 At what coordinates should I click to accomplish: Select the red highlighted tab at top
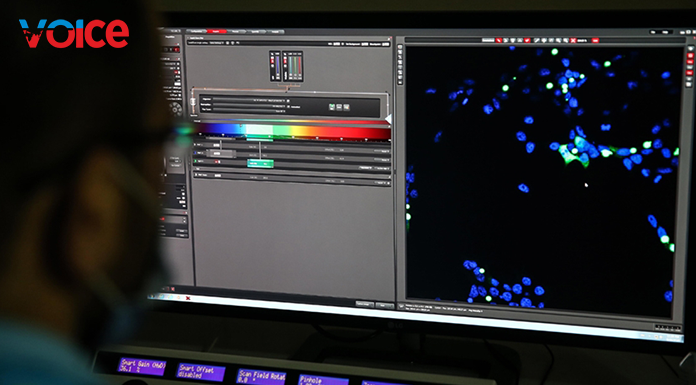pyautogui.click(x=217, y=32)
